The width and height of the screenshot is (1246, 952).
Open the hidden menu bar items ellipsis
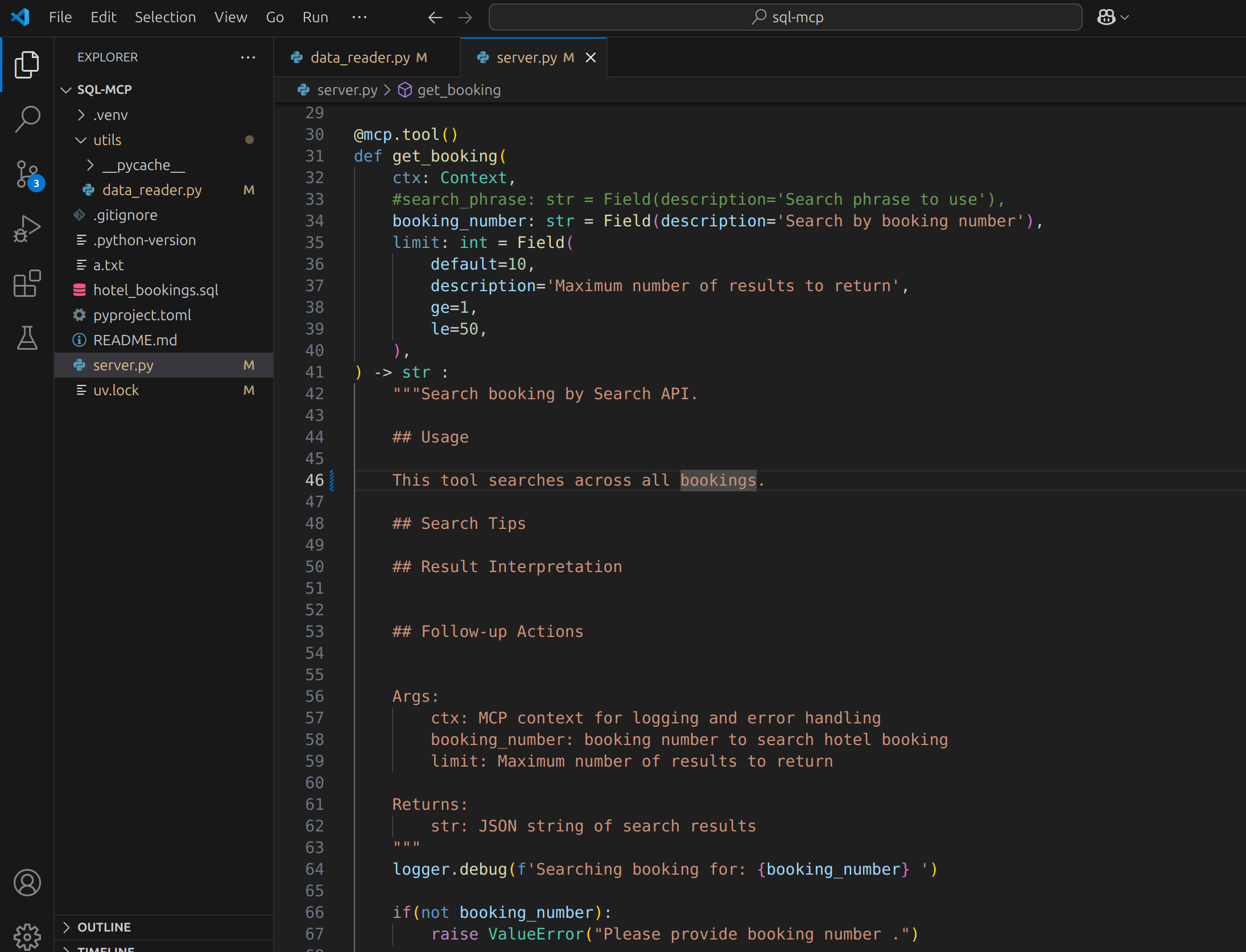point(359,17)
